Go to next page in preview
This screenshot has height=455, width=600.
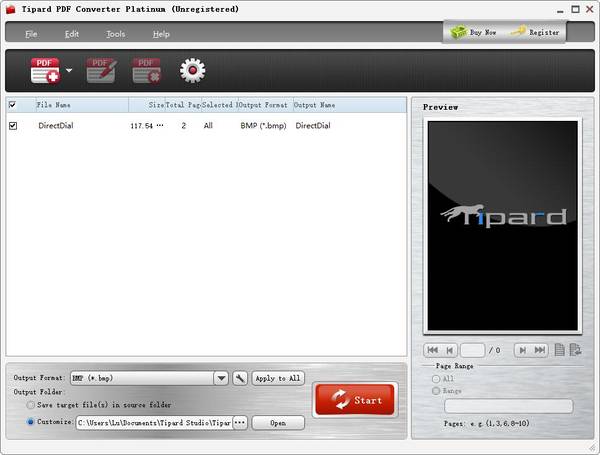[523, 350]
